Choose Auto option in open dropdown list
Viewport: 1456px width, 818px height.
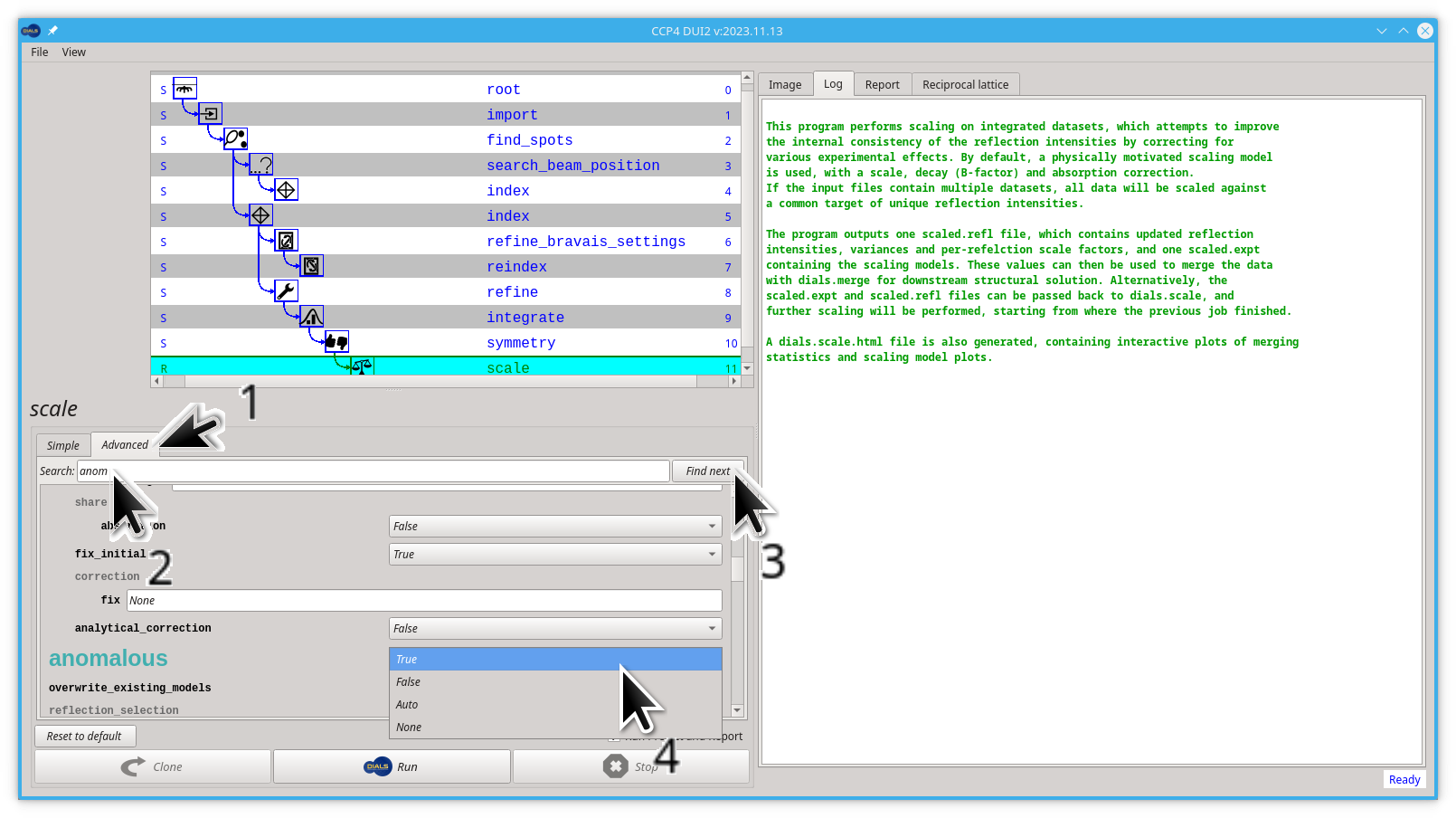click(x=555, y=705)
